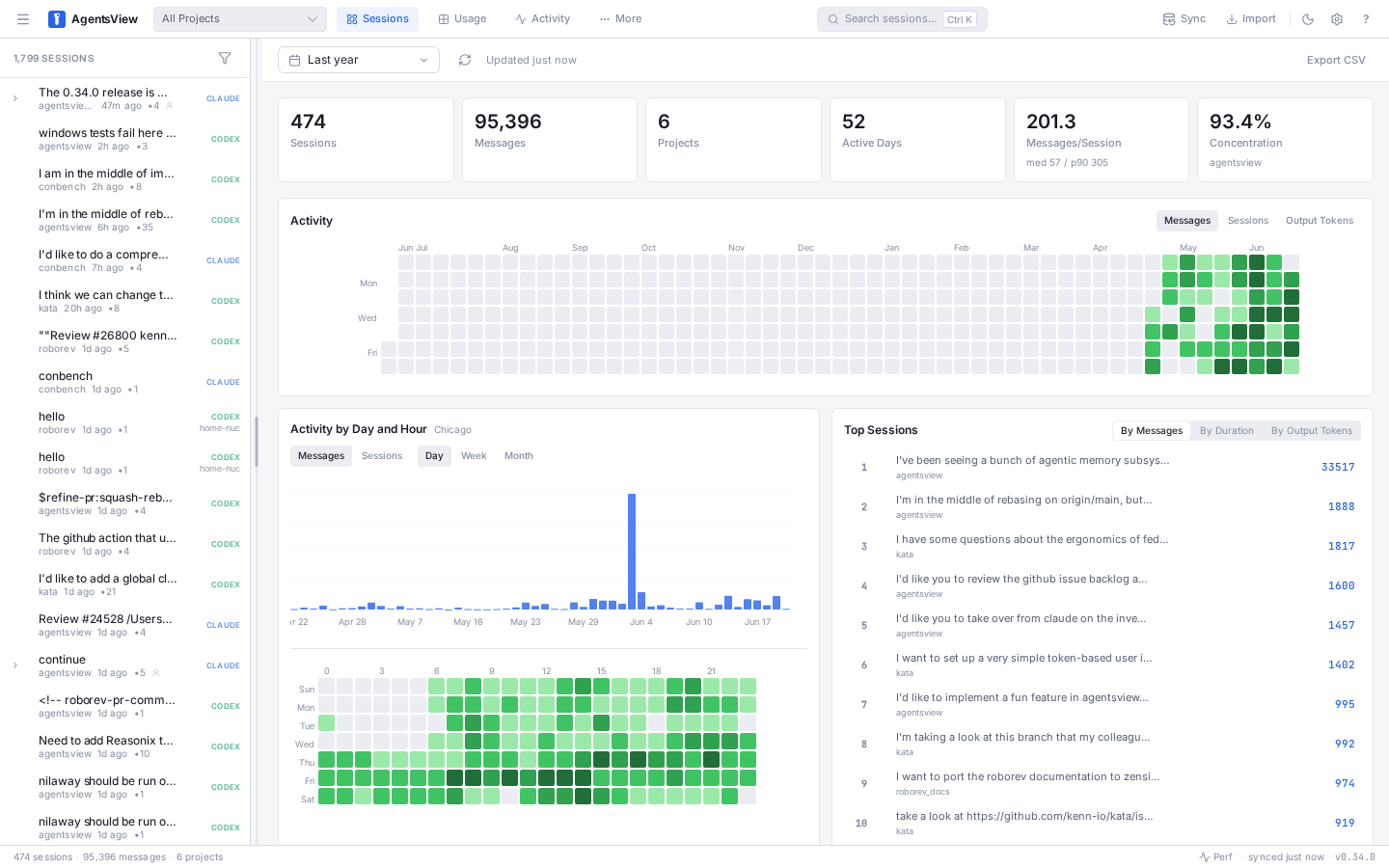Focus the Search sessions field
The width and height of the screenshot is (1389, 868).
(902, 19)
